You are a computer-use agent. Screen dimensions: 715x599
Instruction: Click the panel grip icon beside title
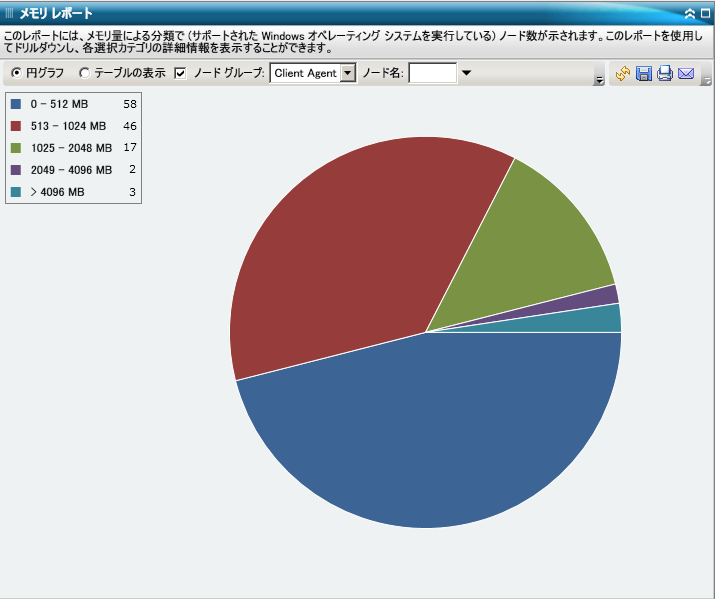[9, 14]
